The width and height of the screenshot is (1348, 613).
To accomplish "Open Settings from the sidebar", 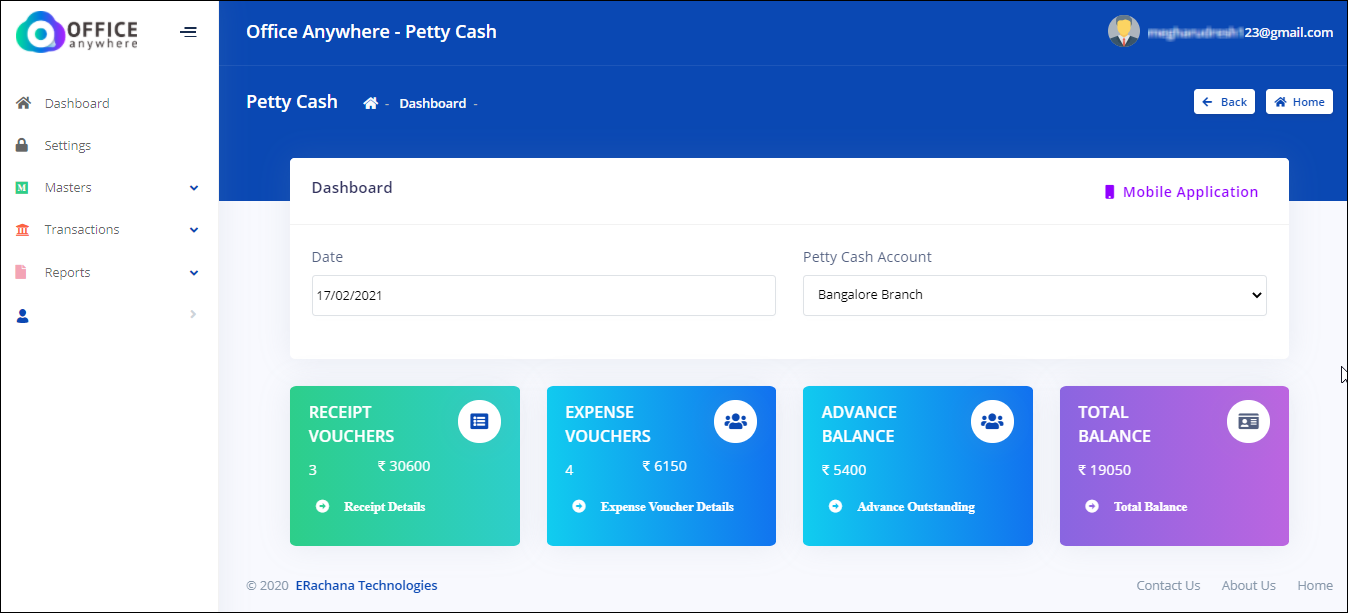I will tap(67, 146).
